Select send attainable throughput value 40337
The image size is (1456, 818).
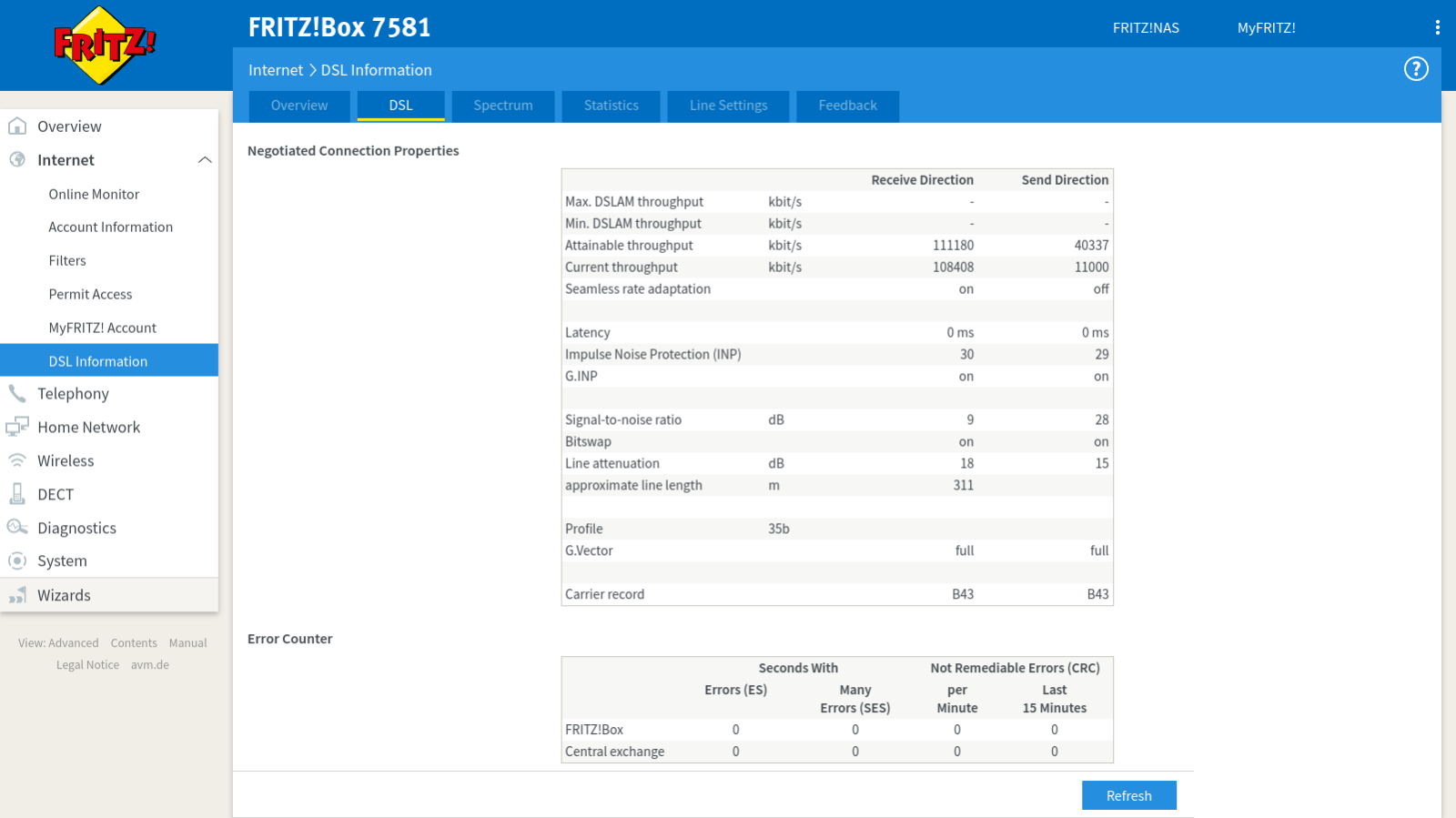coord(1091,246)
